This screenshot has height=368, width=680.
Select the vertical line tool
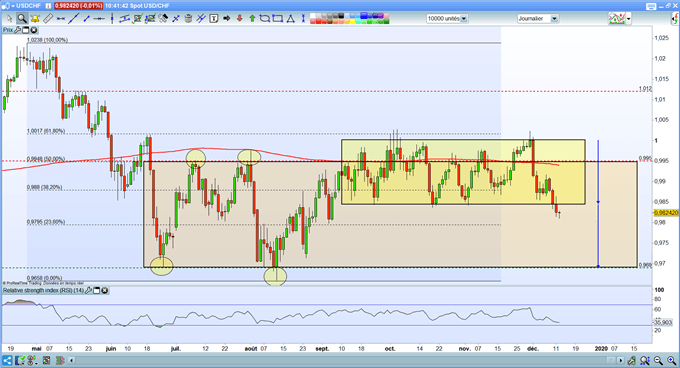click(x=112, y=19)
